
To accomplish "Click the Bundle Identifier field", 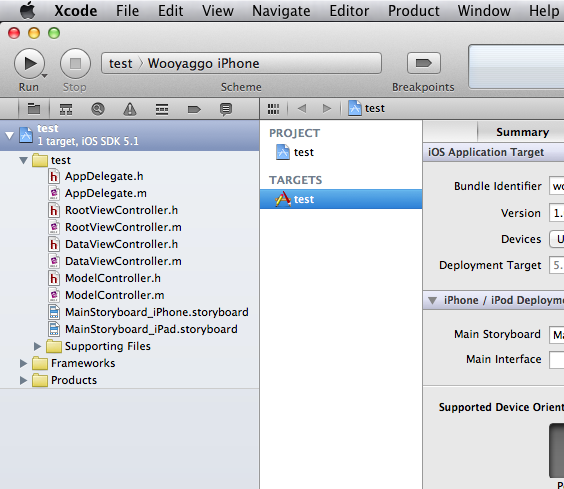I will pyautogui.click(x=556, y=186).
